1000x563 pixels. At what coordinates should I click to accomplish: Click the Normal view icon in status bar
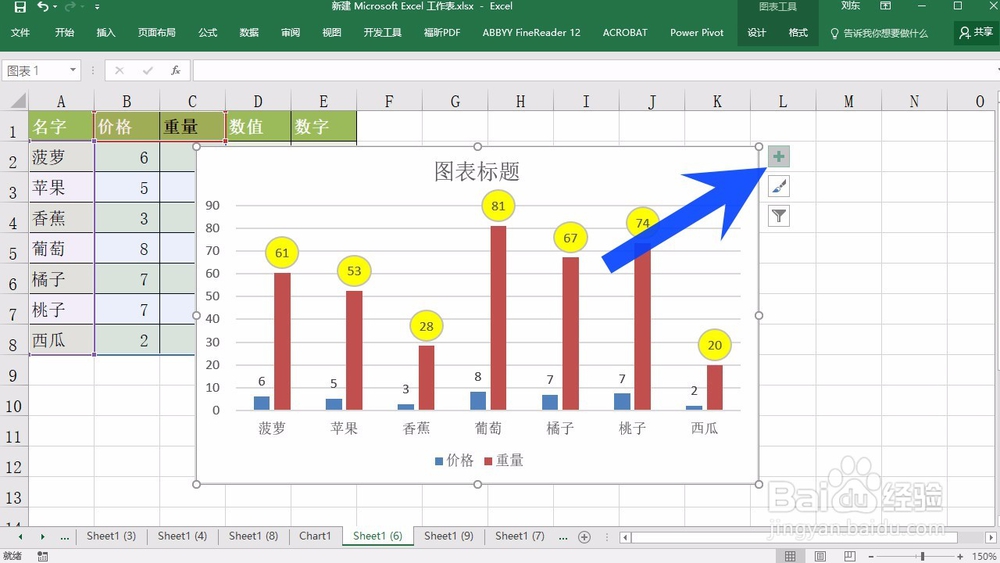click(790, 556)
